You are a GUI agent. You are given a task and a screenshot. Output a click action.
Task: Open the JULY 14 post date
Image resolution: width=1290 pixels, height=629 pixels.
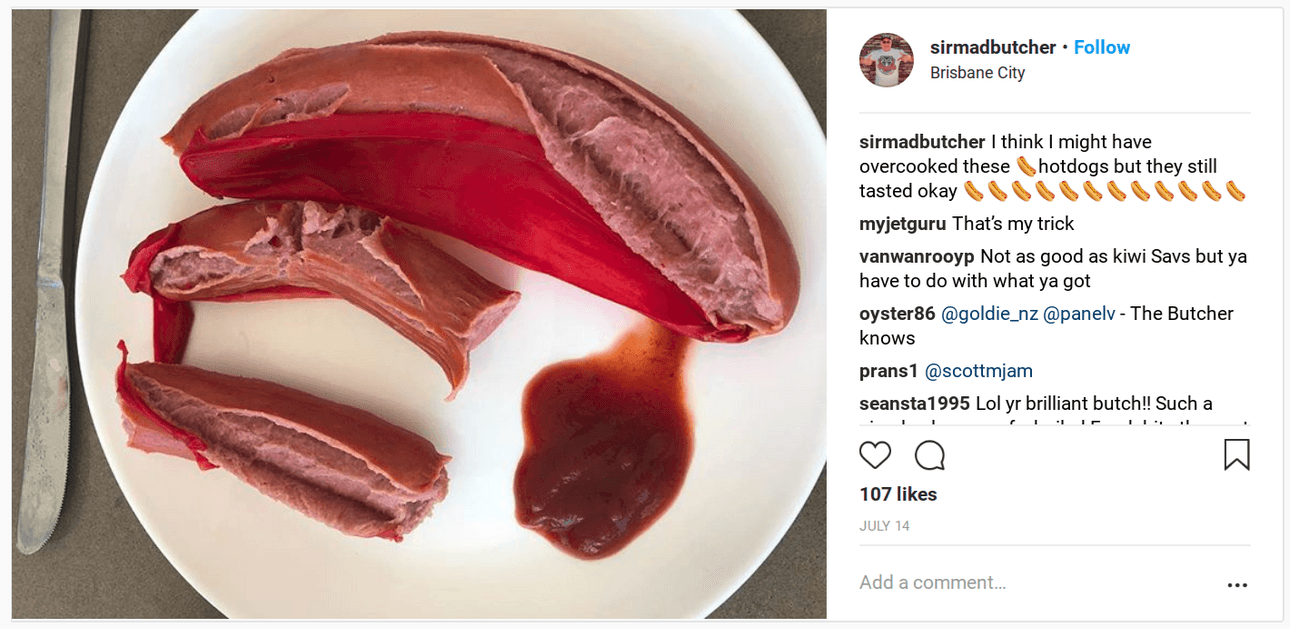coord(884,526)
